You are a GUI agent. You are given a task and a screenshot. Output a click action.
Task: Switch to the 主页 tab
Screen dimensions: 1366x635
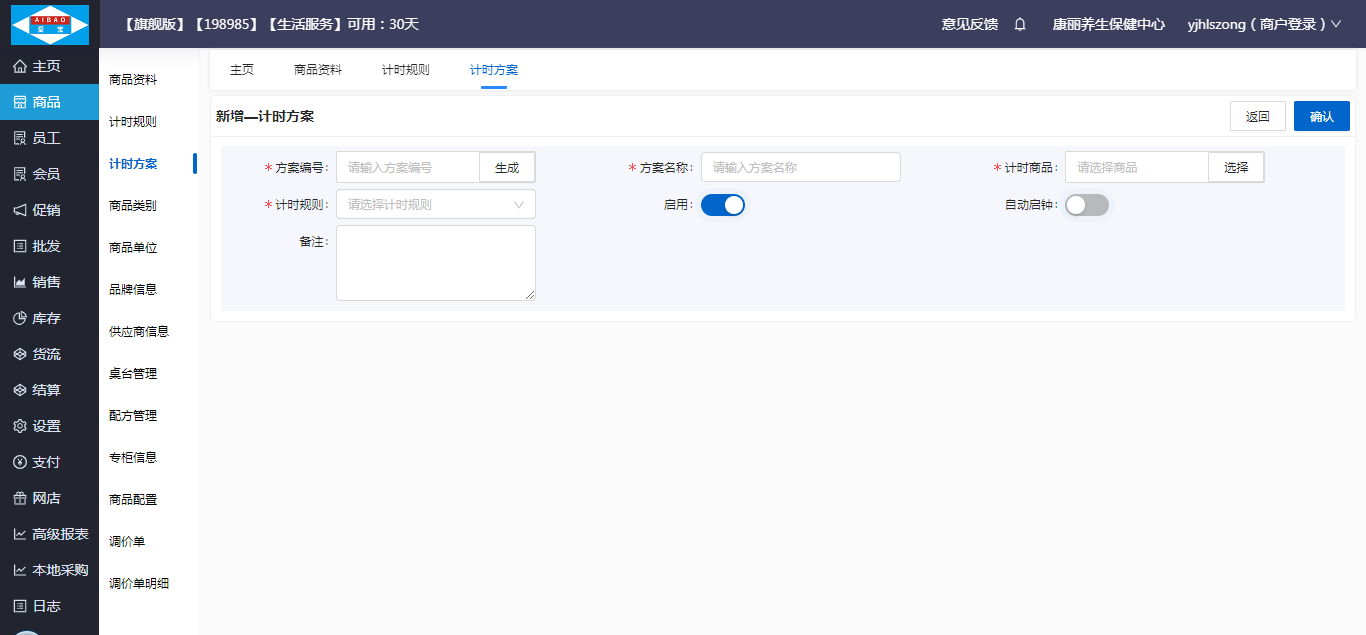[242, 70]
